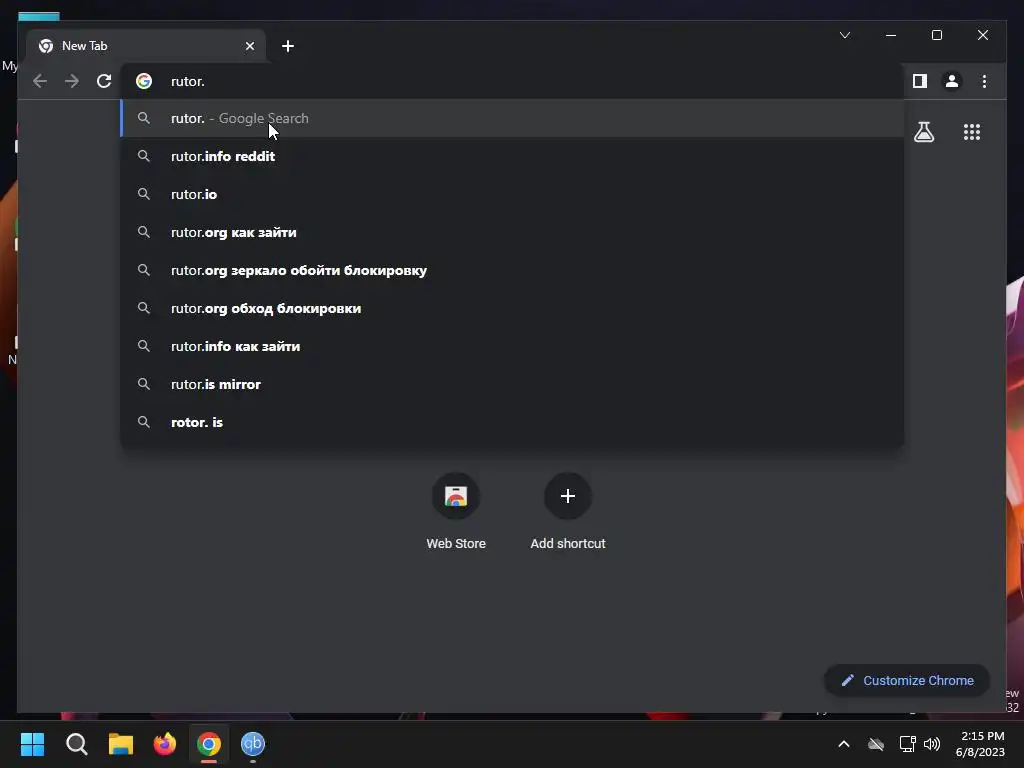Open the Chrome side panel
The width and height of the screenshot is (1024, 768).
pos(920,81)
